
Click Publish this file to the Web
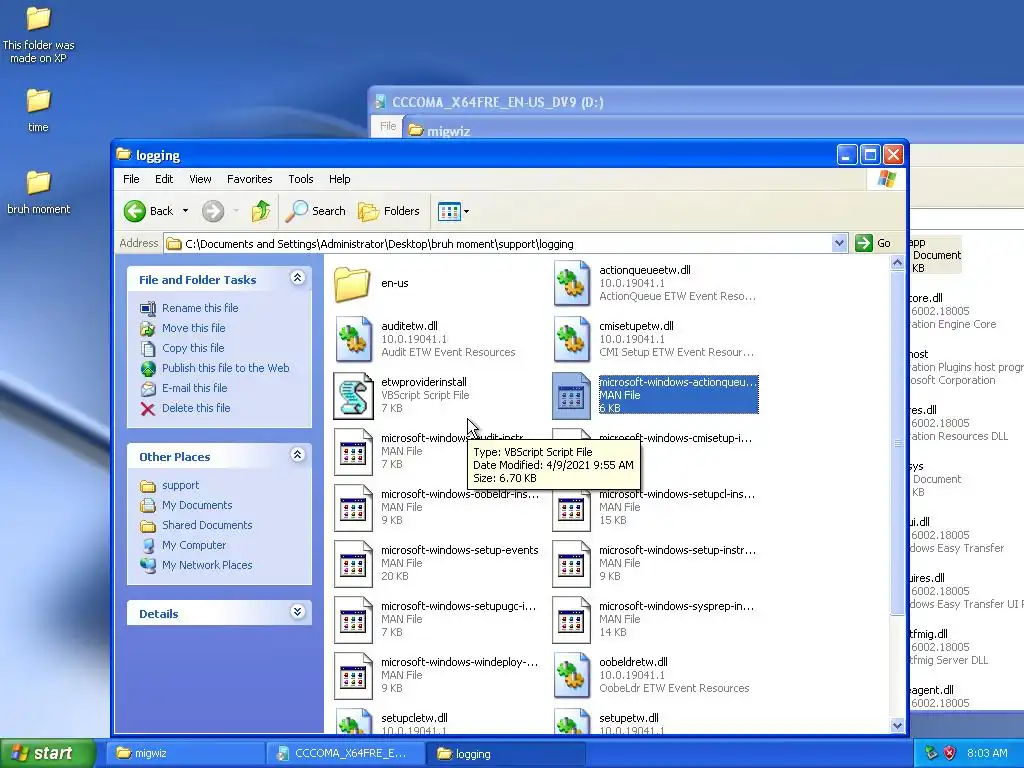pyautogui.click(x=225, y=368)
